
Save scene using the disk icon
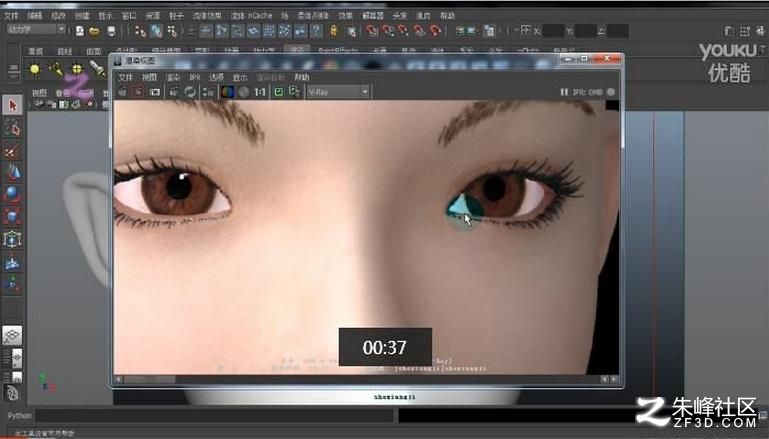tap(111, 31)
